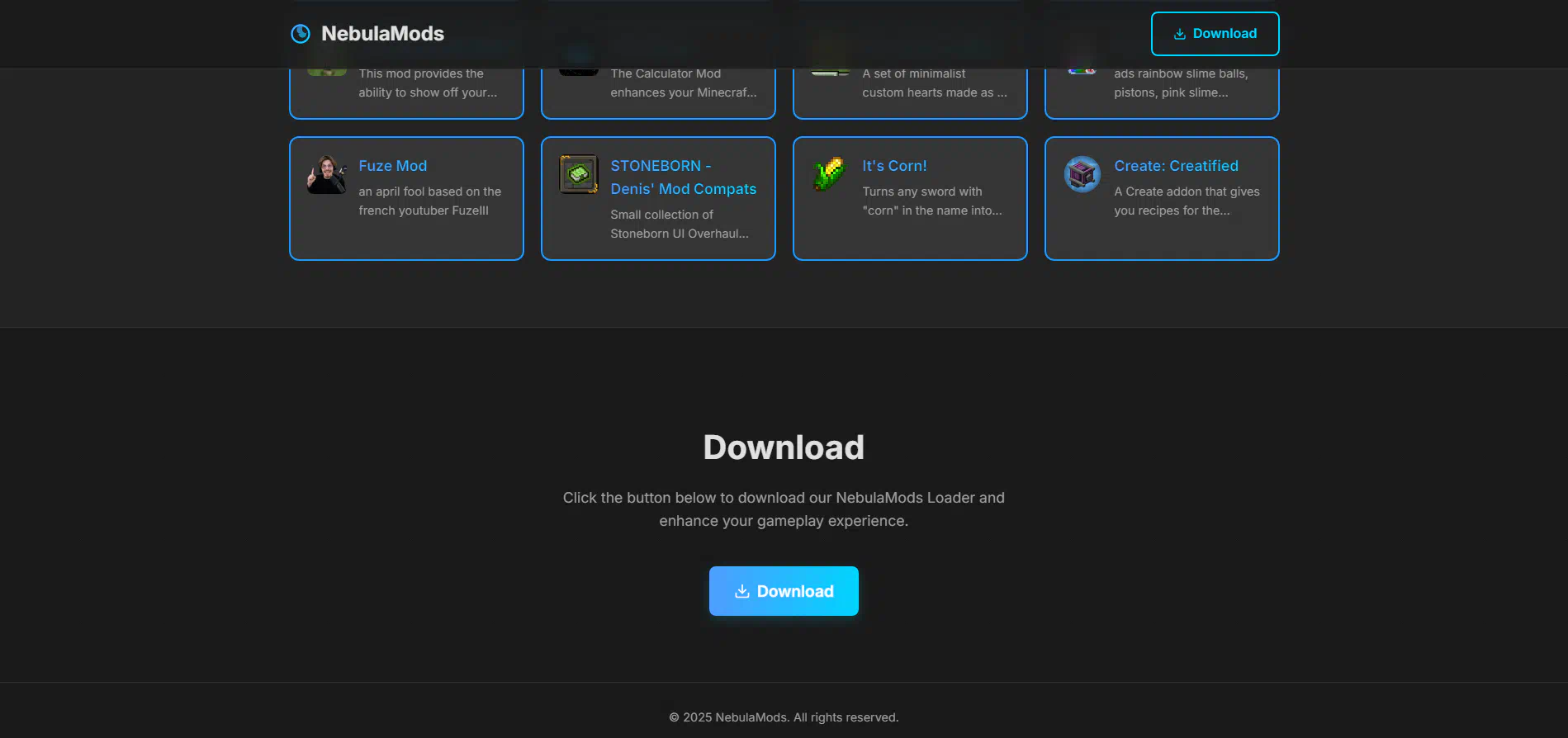Click the '© 2025 NebulaMods' footer text

point(784,717)
